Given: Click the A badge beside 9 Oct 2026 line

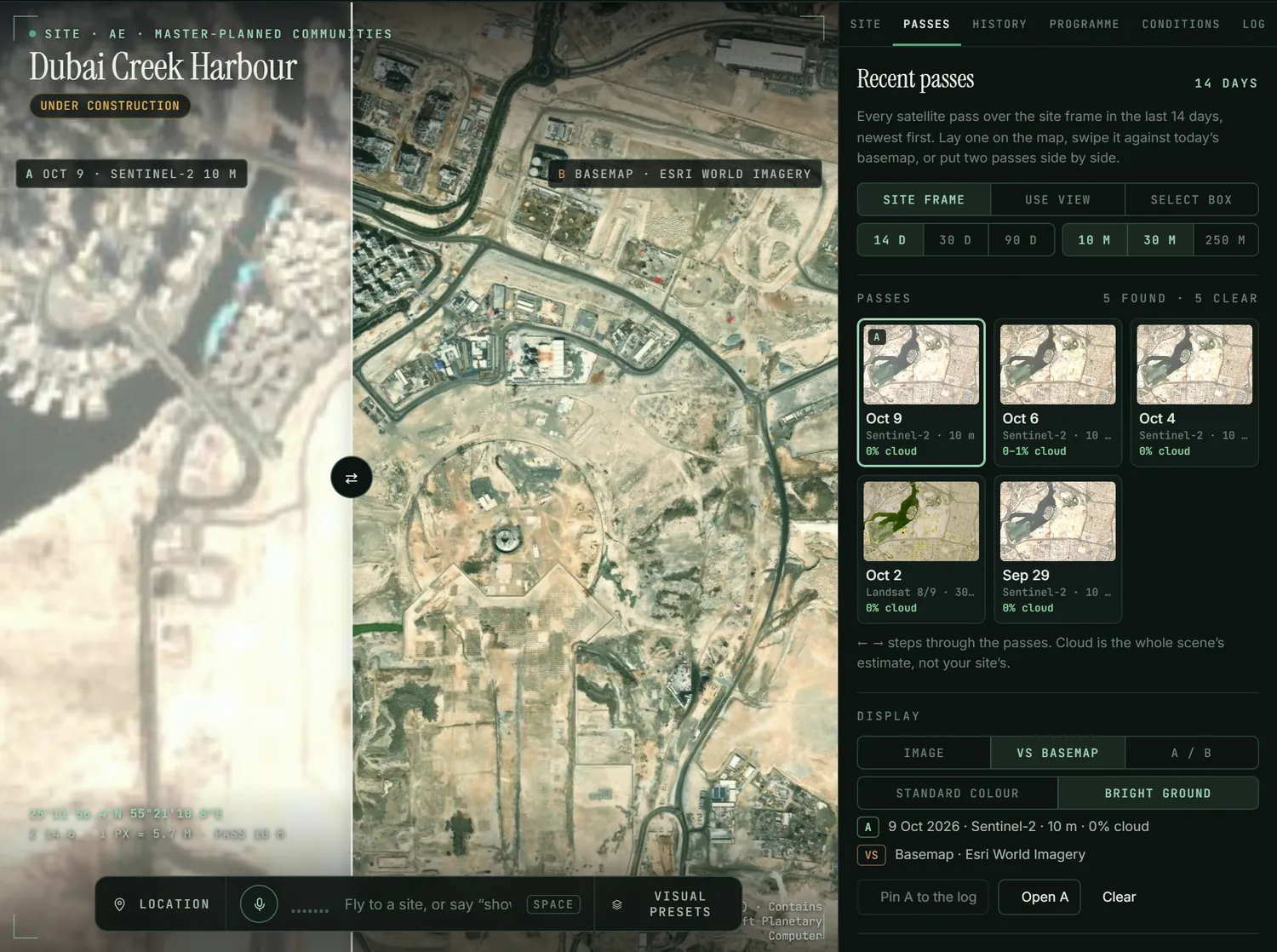Looking at the screenshot, I should 868,827.
